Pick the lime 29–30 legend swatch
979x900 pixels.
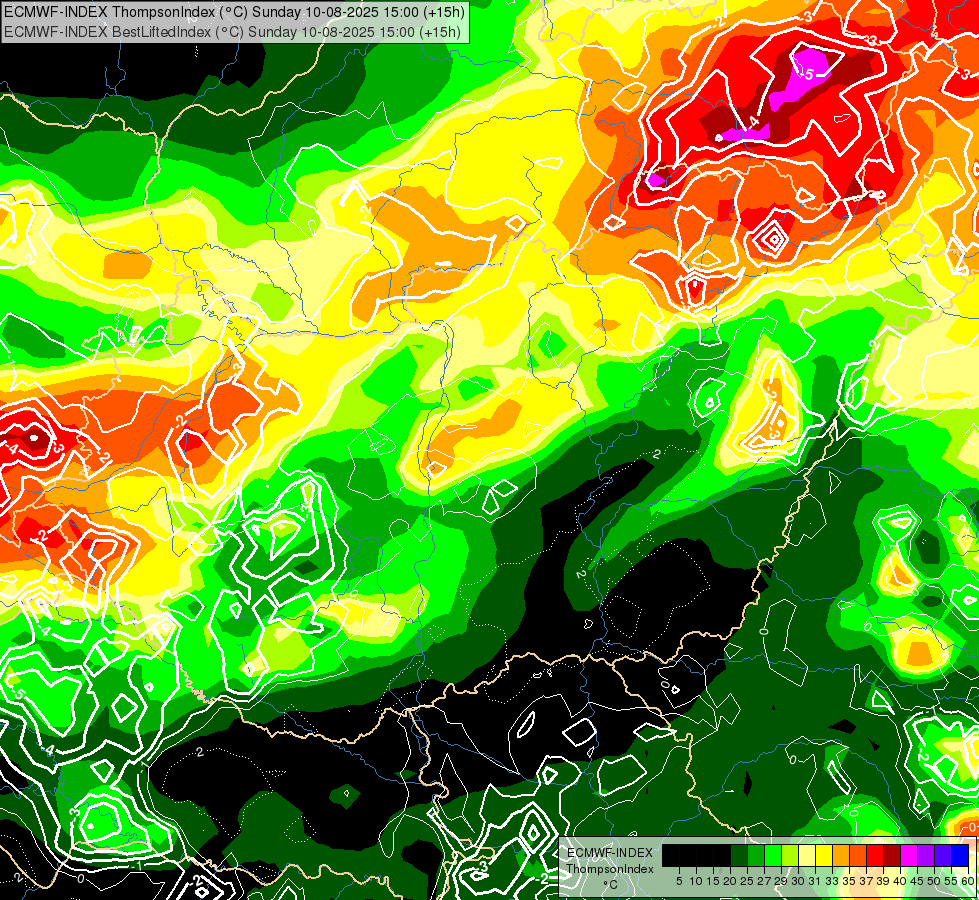(790, 855)
